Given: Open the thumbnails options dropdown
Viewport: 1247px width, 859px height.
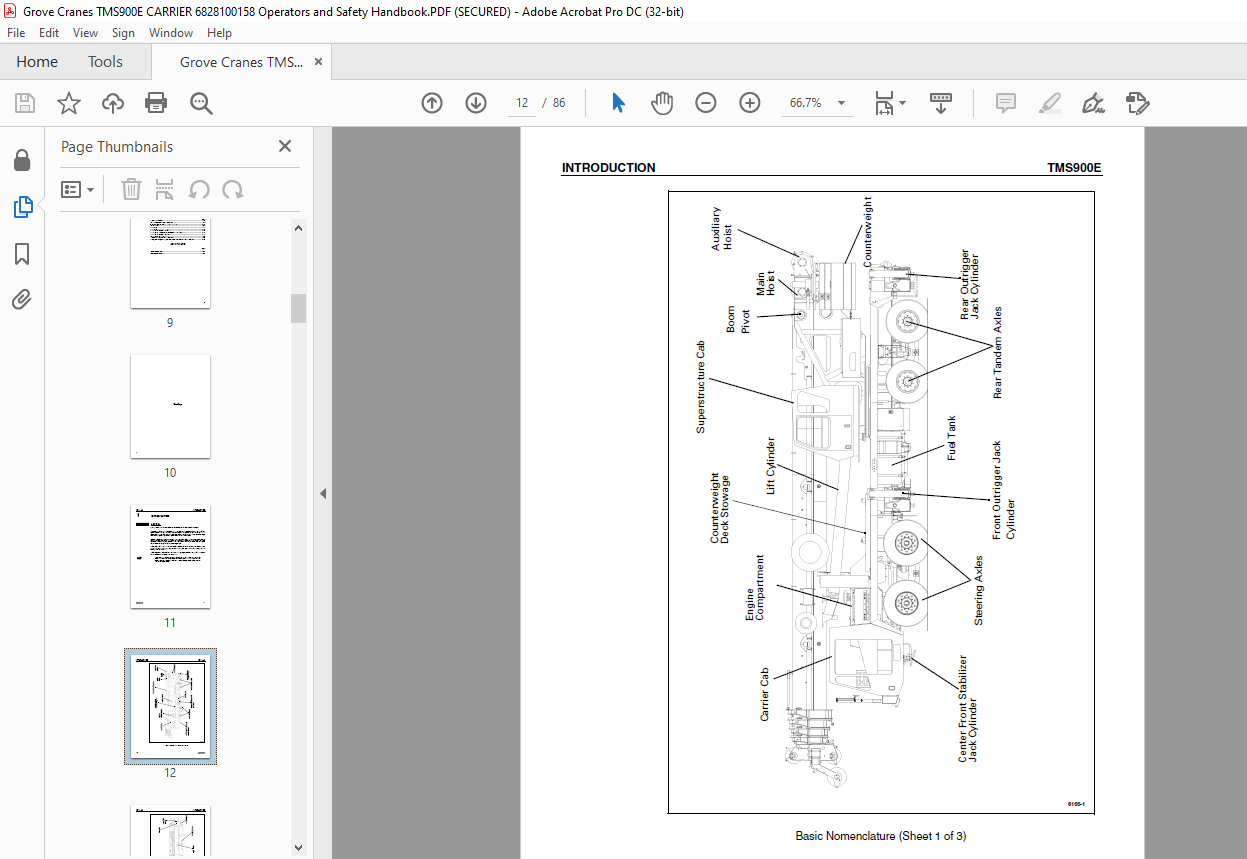Looking at the screenshot, I should (x=77, y=189).
